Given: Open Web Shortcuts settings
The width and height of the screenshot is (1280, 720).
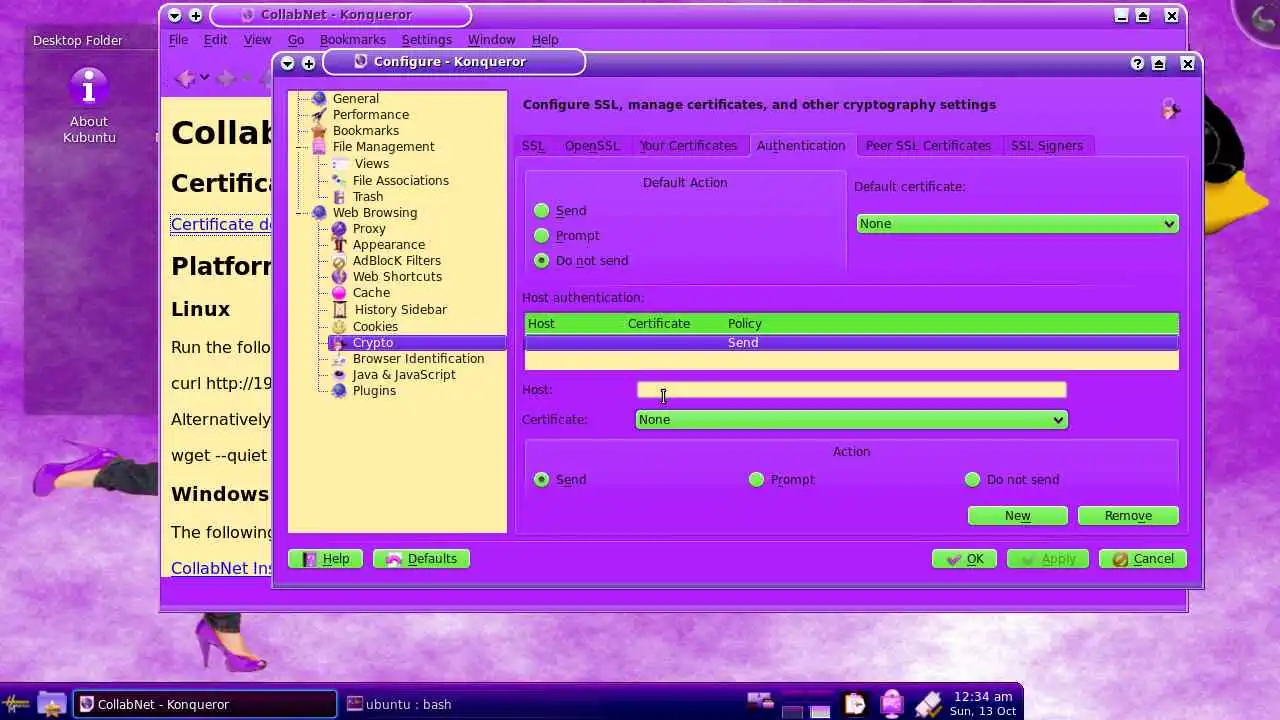Looking at the screenshot, I should point(397,276).
